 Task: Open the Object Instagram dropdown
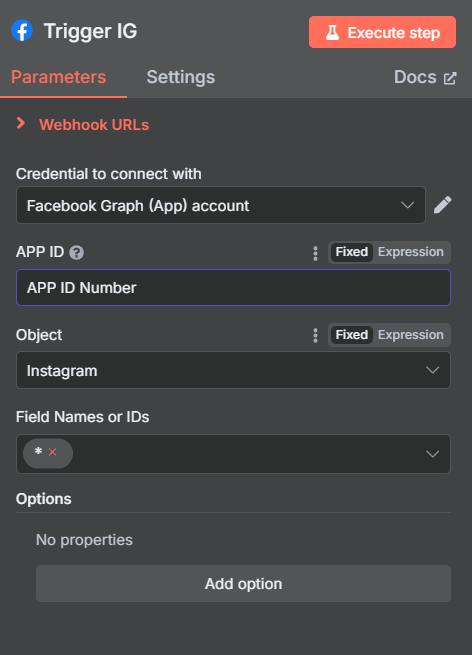click(x=233, y=370)
